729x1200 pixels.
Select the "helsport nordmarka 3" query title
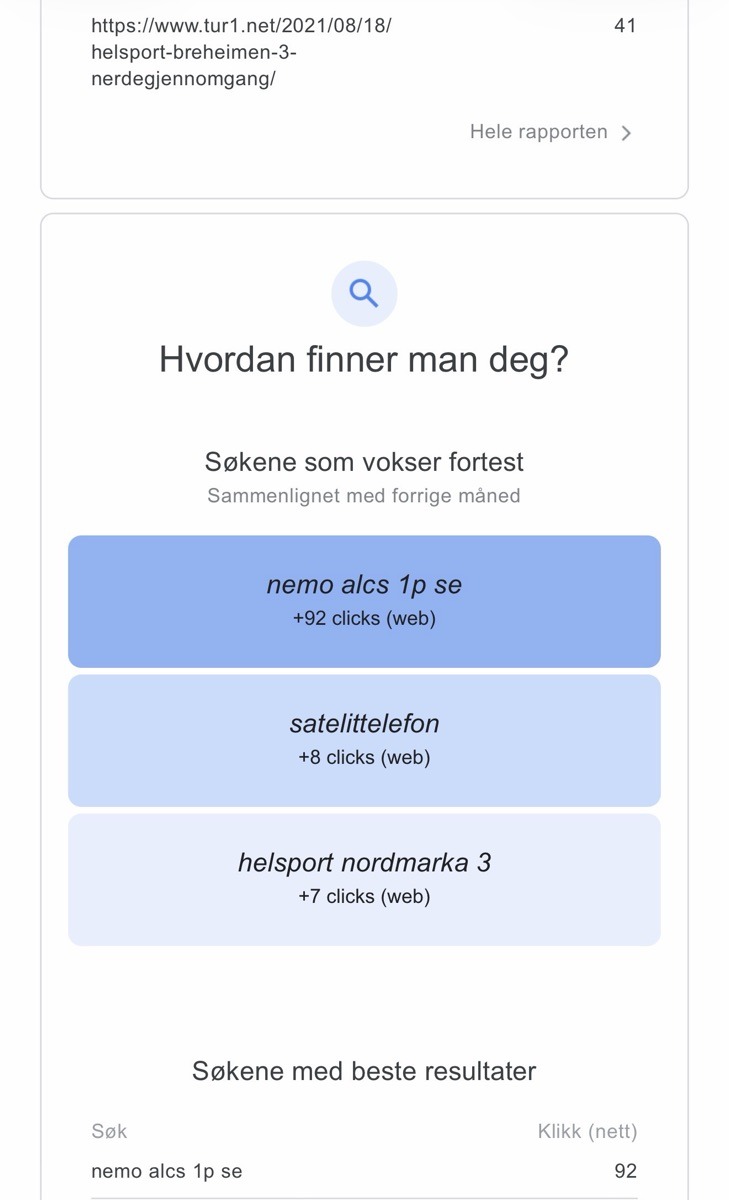(364, 862)
